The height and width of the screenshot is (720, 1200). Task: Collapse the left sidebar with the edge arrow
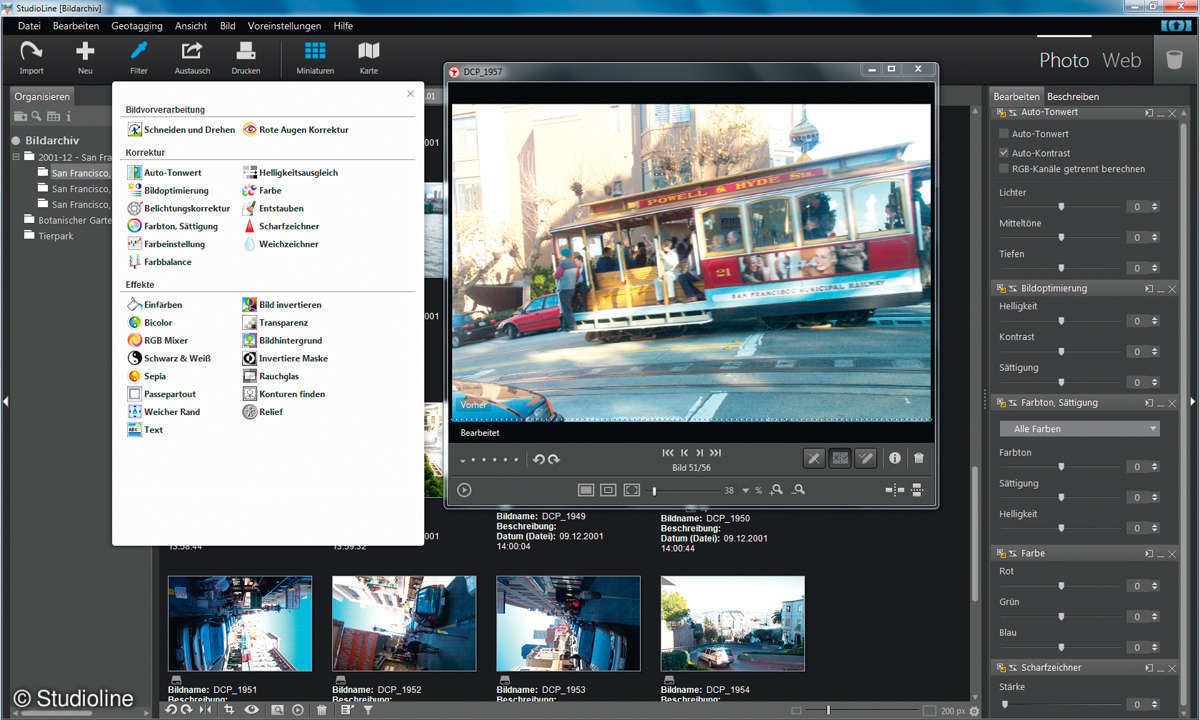5,401
